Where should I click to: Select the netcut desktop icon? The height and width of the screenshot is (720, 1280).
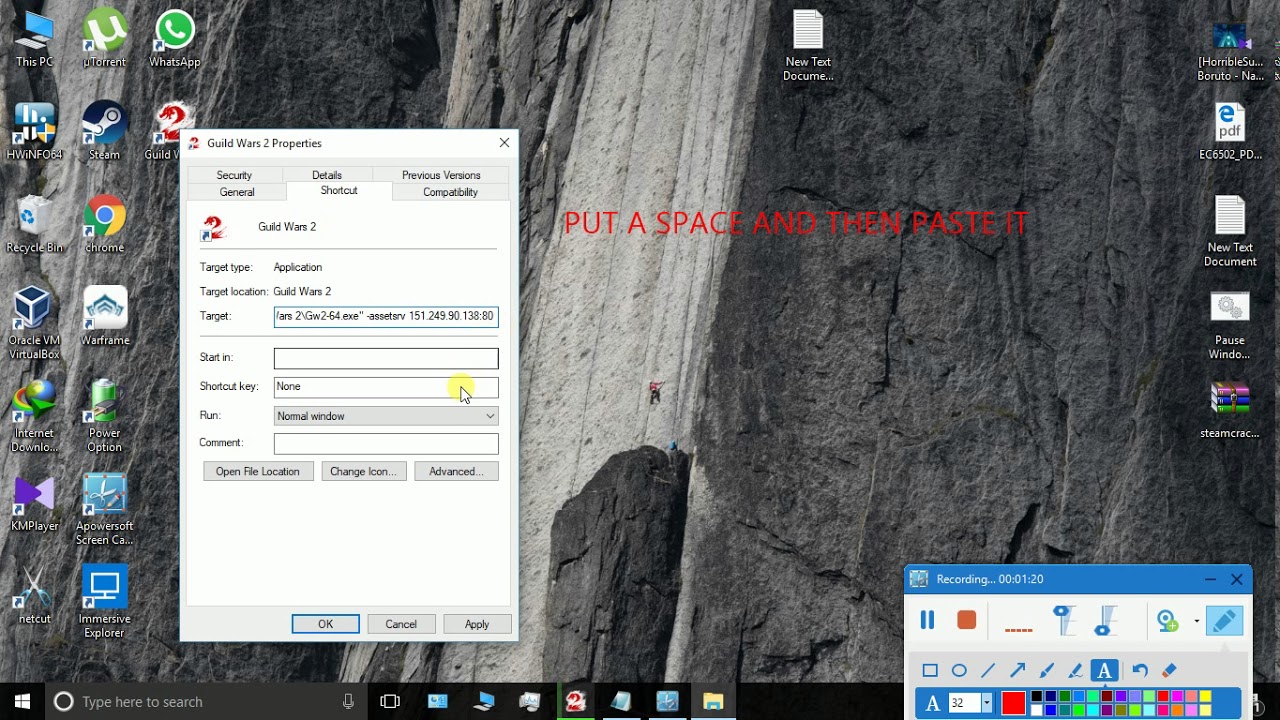[x=34, y=597]
